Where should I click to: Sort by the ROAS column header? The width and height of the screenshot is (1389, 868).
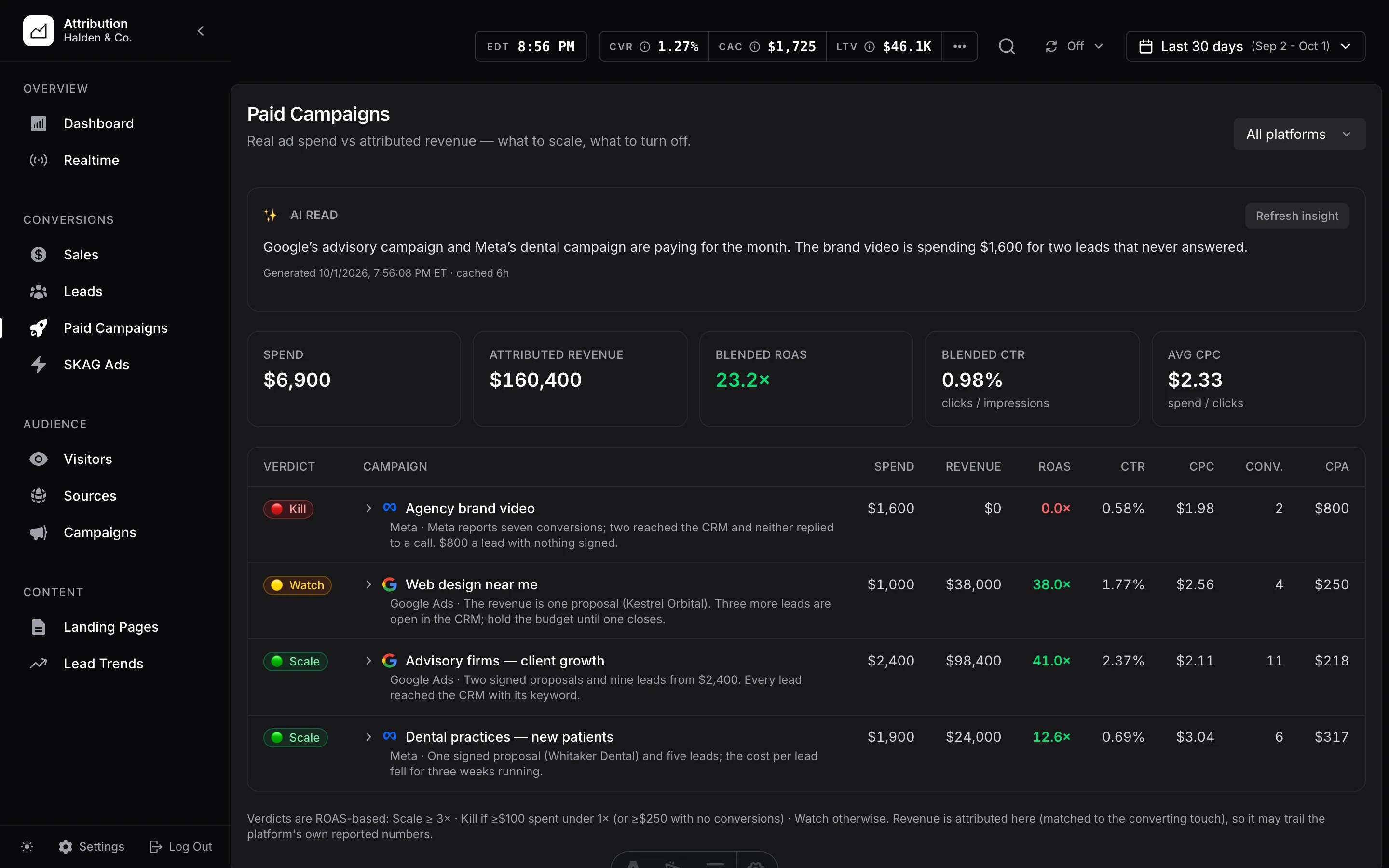click(x=1054, y=467)
